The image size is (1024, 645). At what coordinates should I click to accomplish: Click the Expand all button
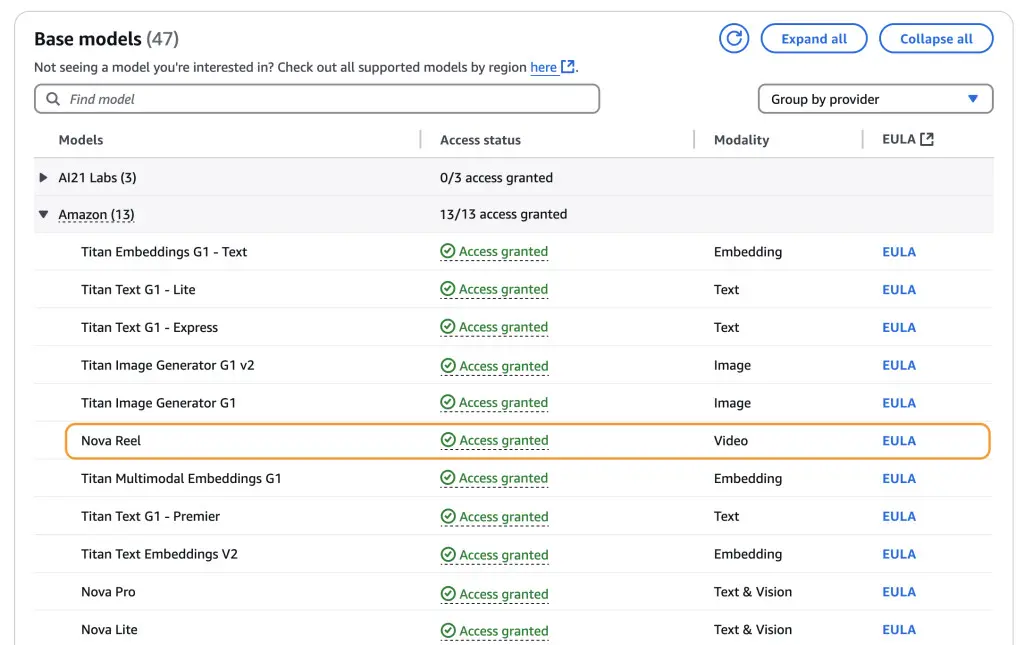click(814, 39)
